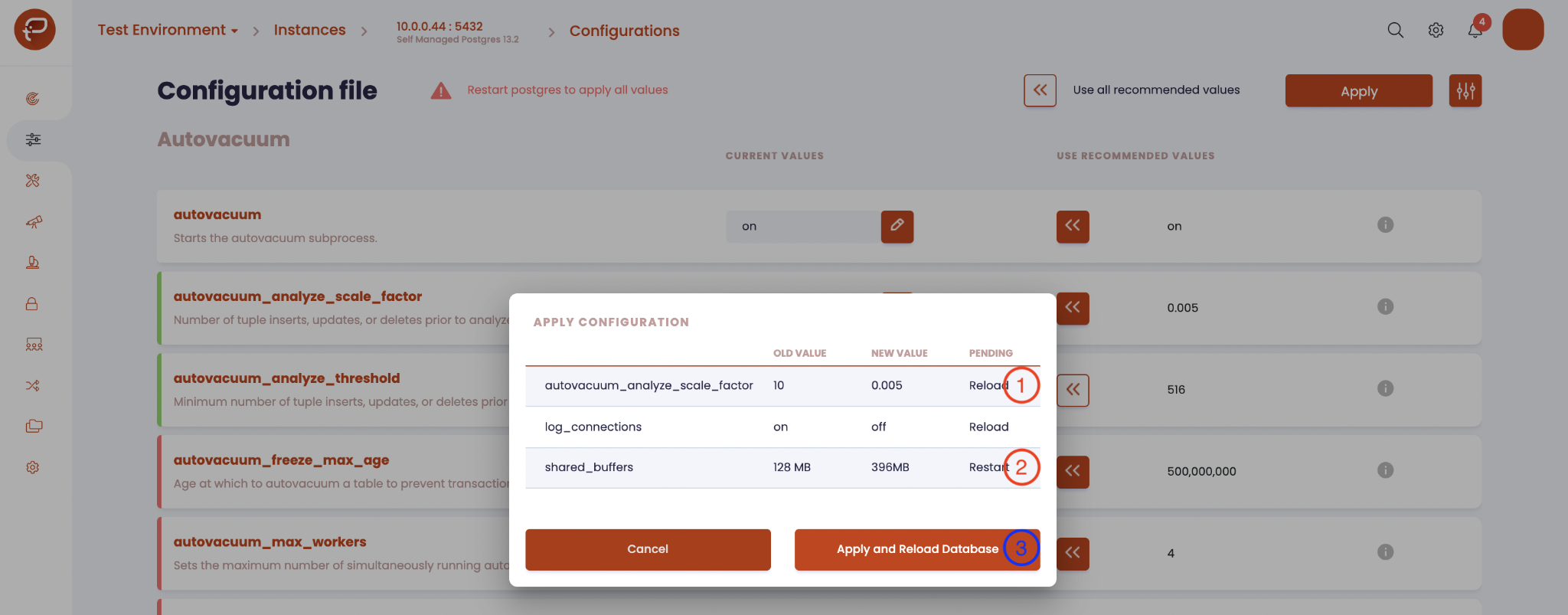Click the shuffle arrows sidebar icon
The height and width of the screenshot is (615, 1568).
coord(32,385)
